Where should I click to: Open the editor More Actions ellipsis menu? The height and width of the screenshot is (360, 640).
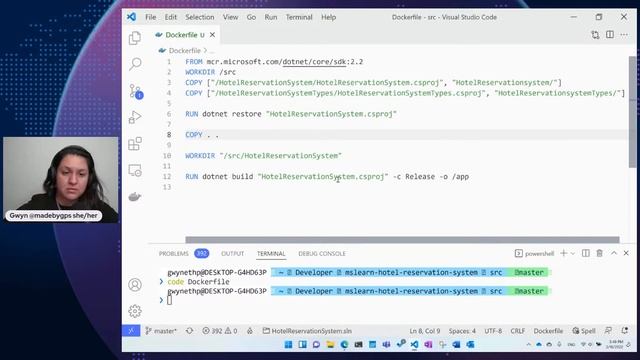(624, 35)
